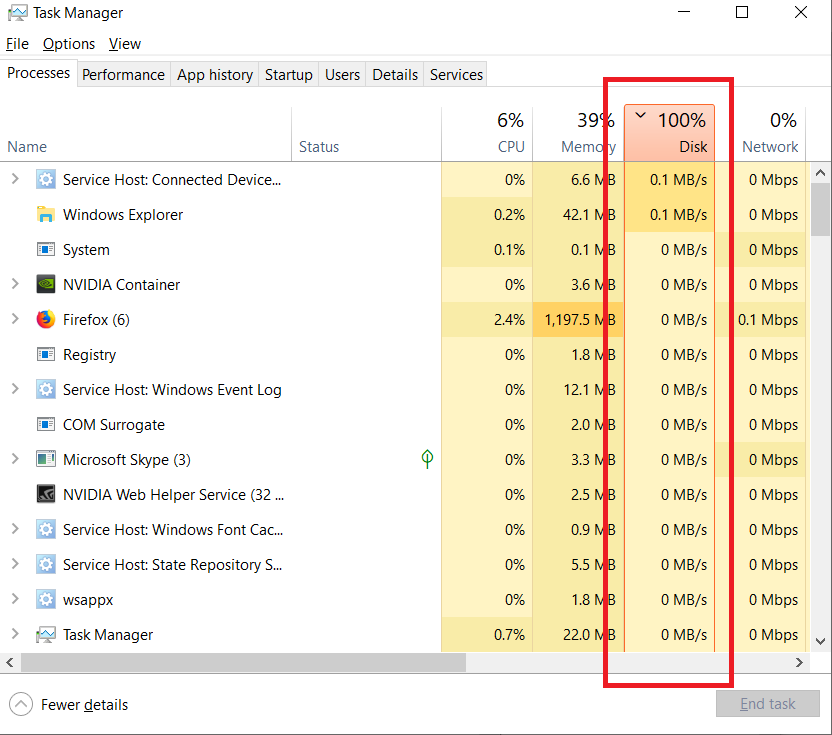Switch to the Performance tab
Screen dimensions: 832x735
pyautogui.click(x=123, y=75)
